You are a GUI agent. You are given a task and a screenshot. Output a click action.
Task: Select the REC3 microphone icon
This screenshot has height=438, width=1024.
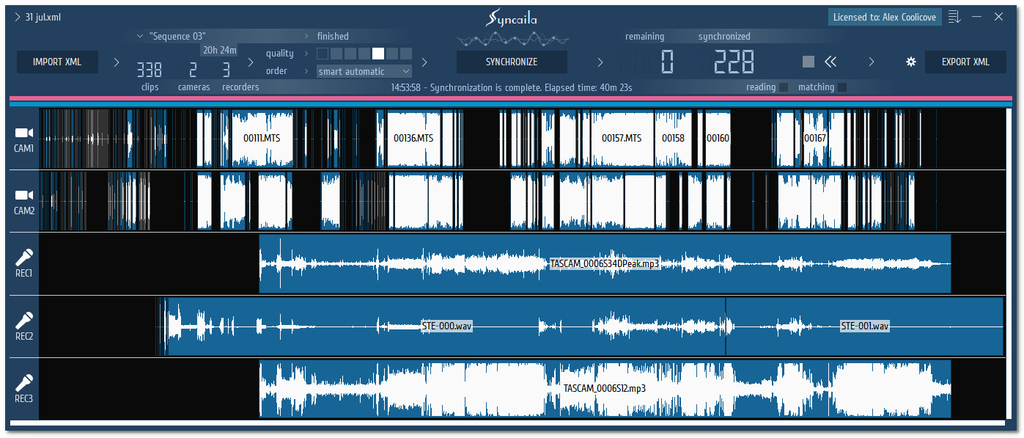(x=24, y=383)
